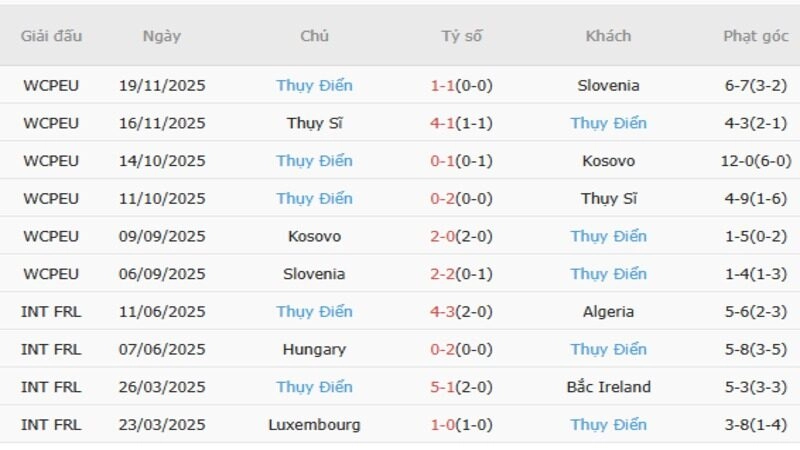Click the Algeria team name
The width and height of the screenshot is (800, 450).
tap(608, 312)
